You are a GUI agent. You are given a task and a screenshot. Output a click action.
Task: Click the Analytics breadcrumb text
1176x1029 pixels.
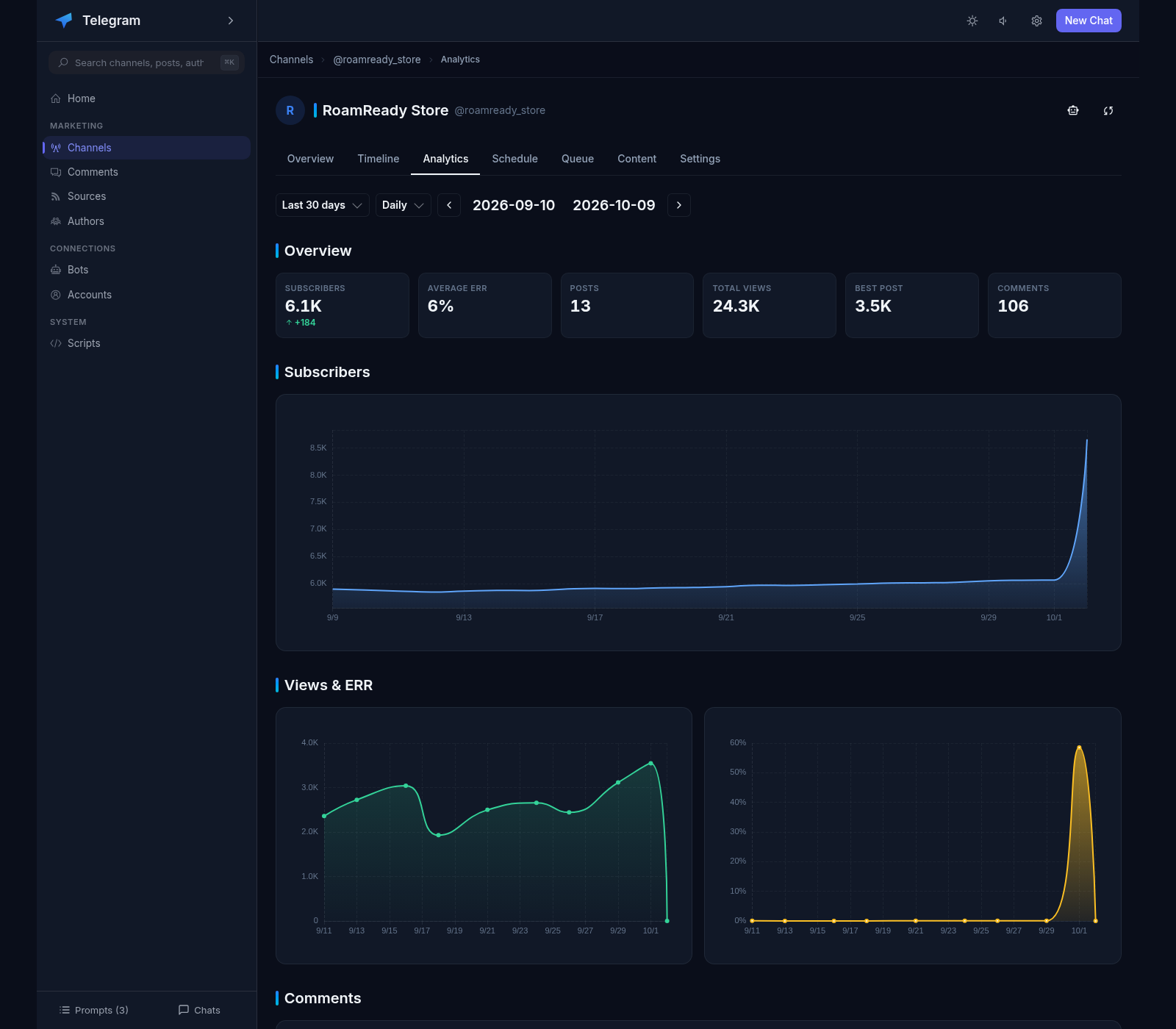(x=460, y=60)
